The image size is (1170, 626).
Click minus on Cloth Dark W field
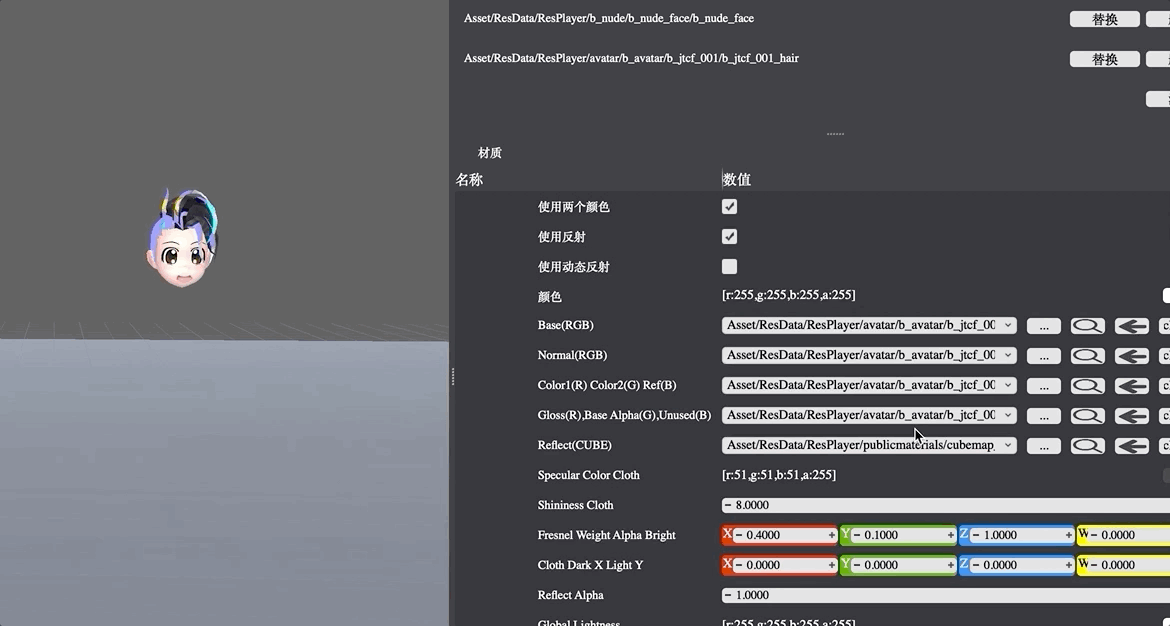point(1095,565)
